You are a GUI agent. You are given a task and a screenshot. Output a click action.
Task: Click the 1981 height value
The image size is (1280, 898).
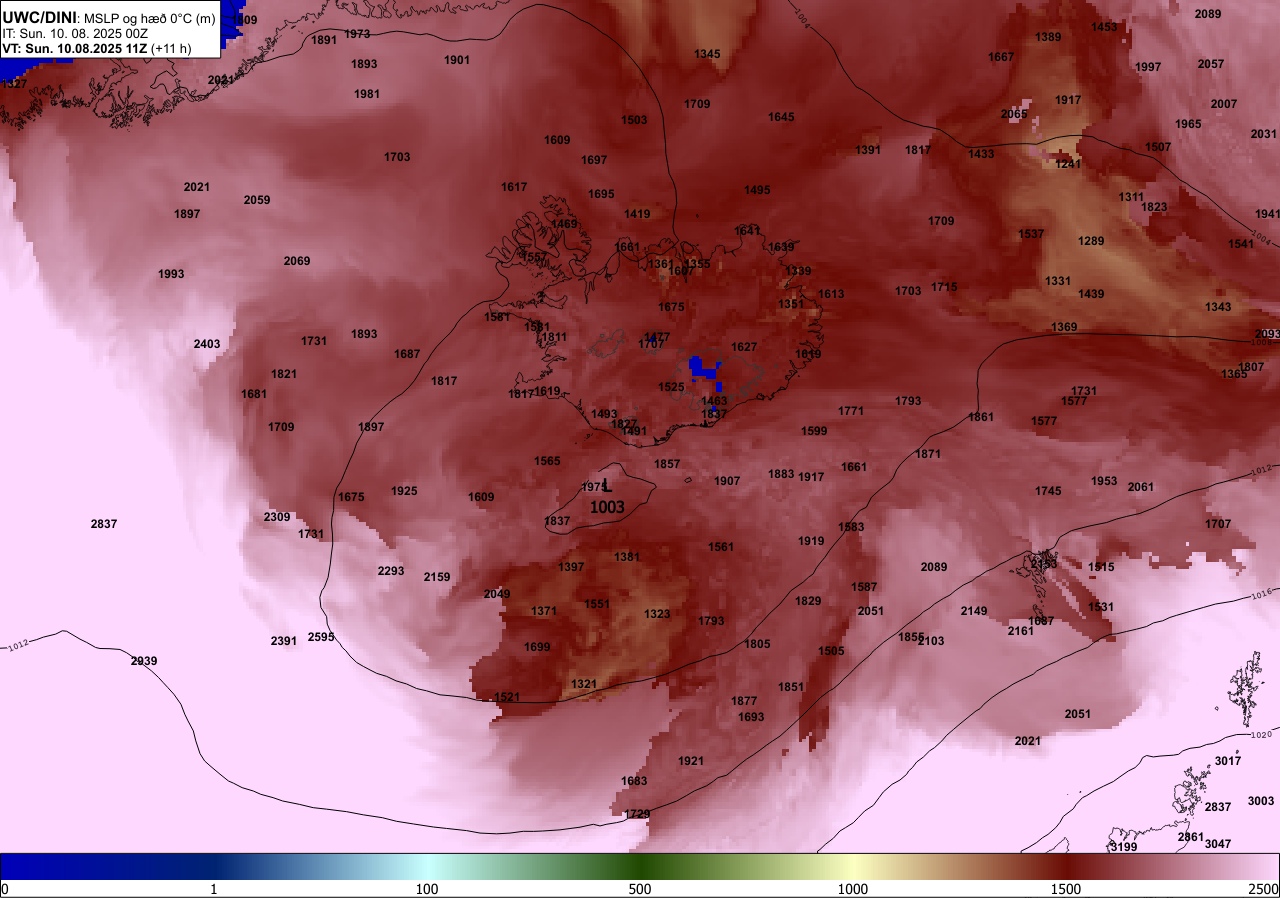(367, 94)
